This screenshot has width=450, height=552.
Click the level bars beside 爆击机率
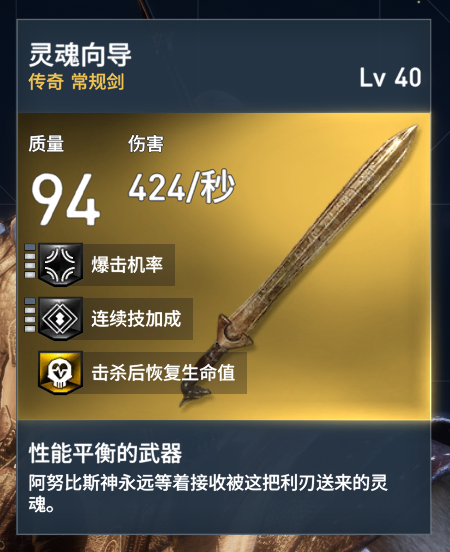point(30,261)
